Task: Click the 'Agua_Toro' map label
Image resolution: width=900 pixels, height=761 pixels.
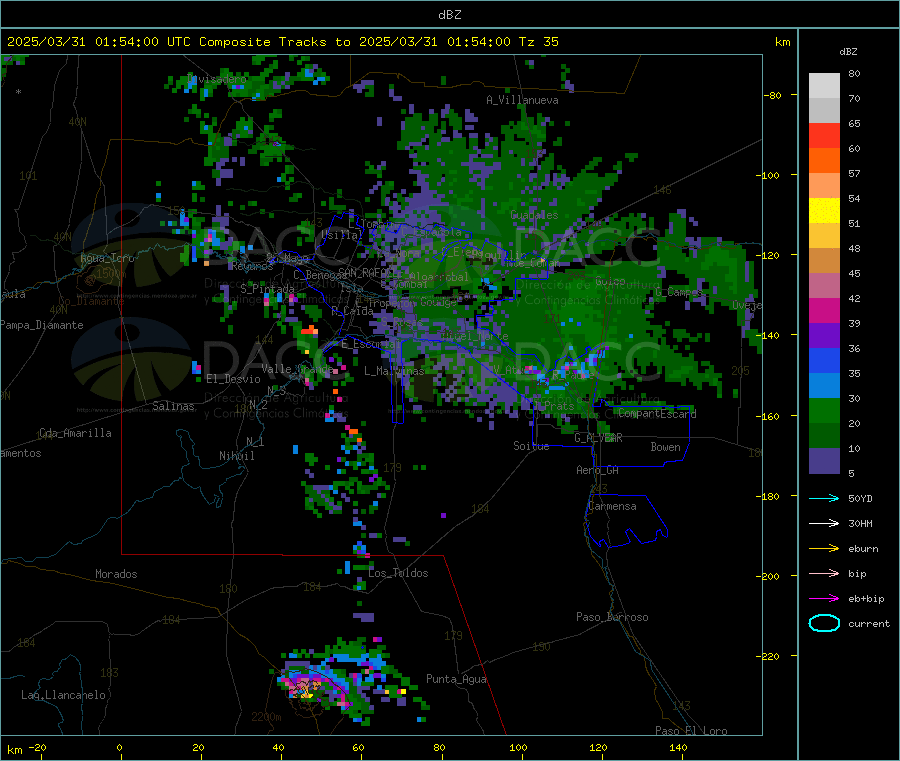Action: pos(107,258)
